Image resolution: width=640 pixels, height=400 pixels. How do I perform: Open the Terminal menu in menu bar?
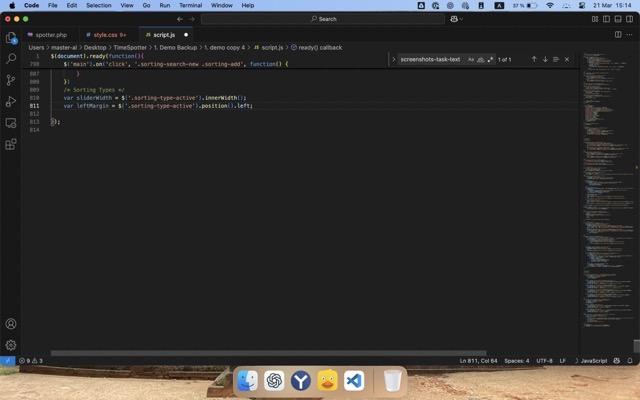[190, 5]
